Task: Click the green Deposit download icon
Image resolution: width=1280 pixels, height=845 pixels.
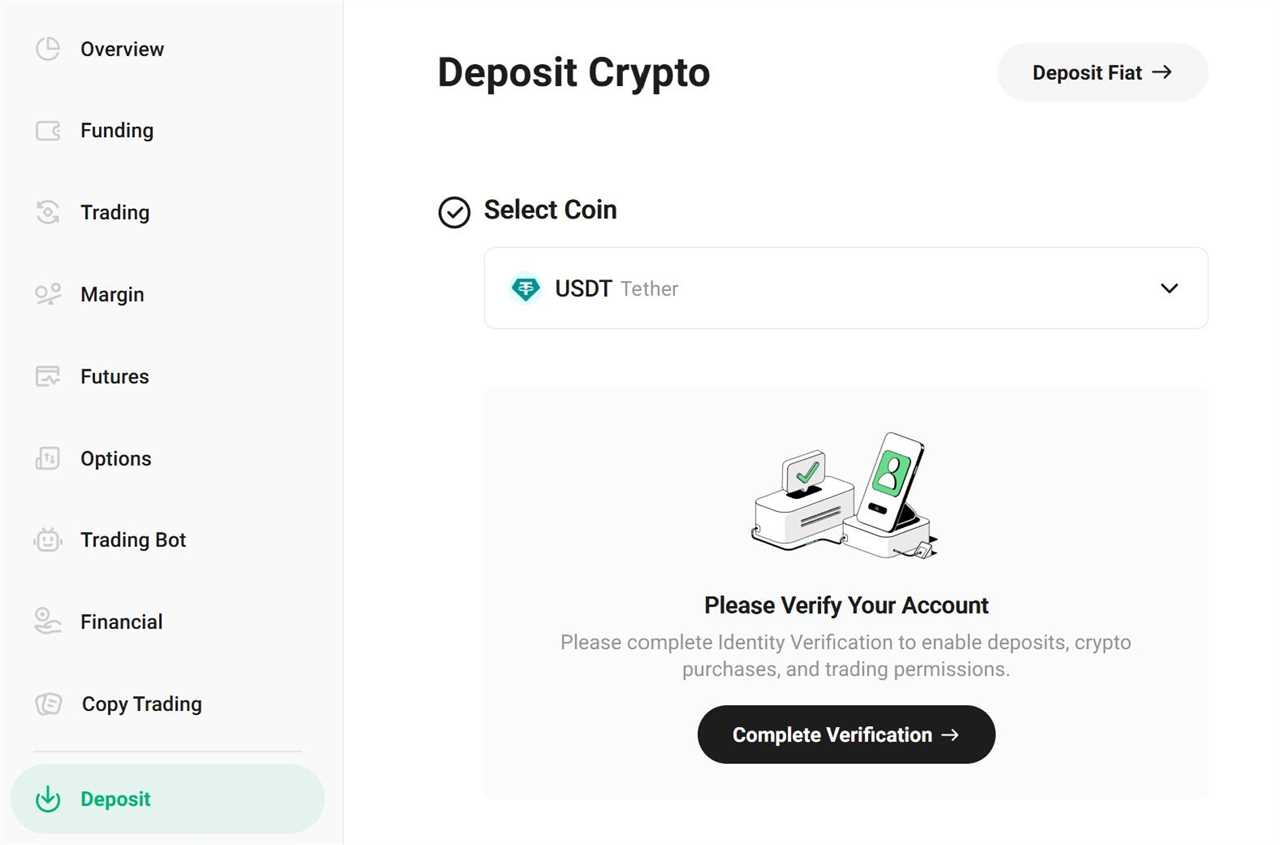Action: (x=48, y=799)
